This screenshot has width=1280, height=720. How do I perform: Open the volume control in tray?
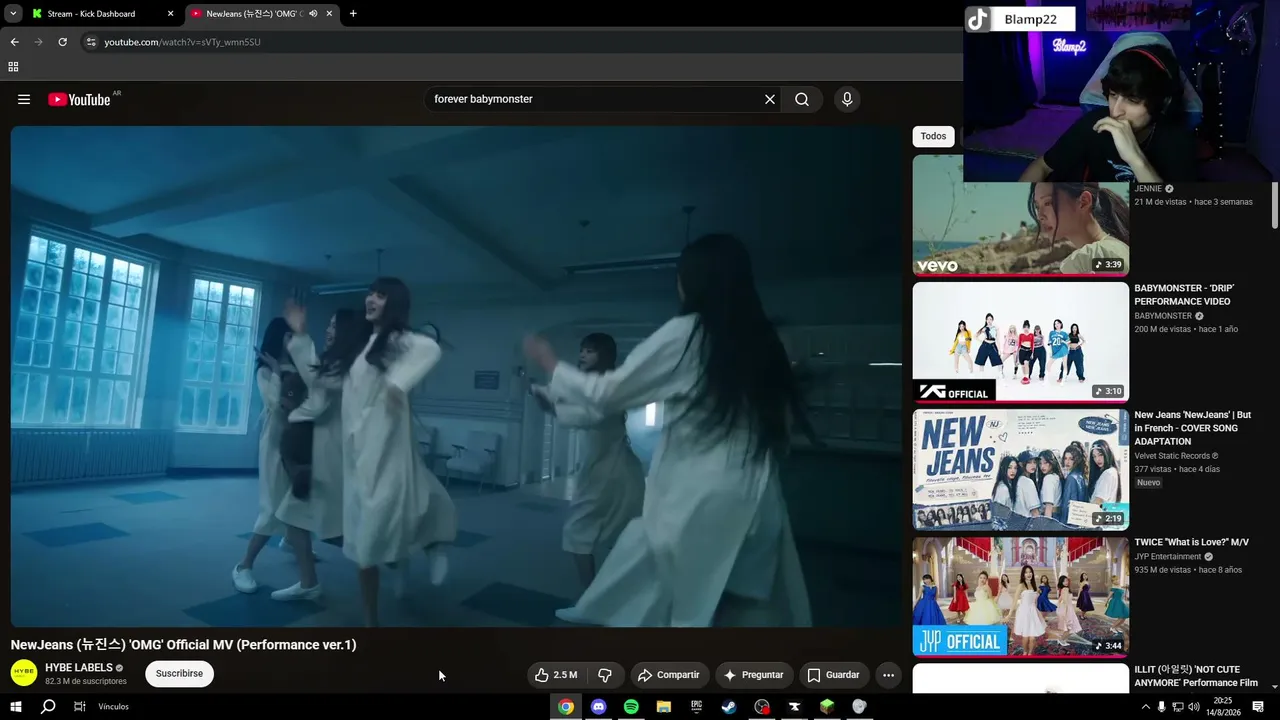tap(1194, 707)
